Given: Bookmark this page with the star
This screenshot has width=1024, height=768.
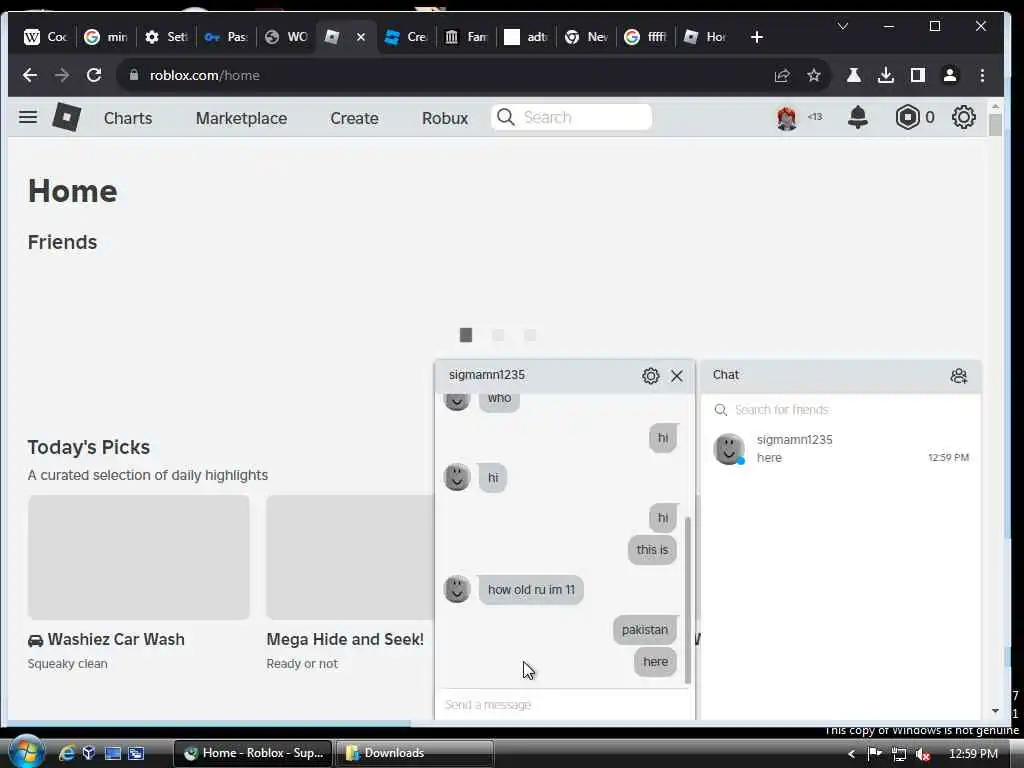Looking at the screenshot, I should [814, 76].
